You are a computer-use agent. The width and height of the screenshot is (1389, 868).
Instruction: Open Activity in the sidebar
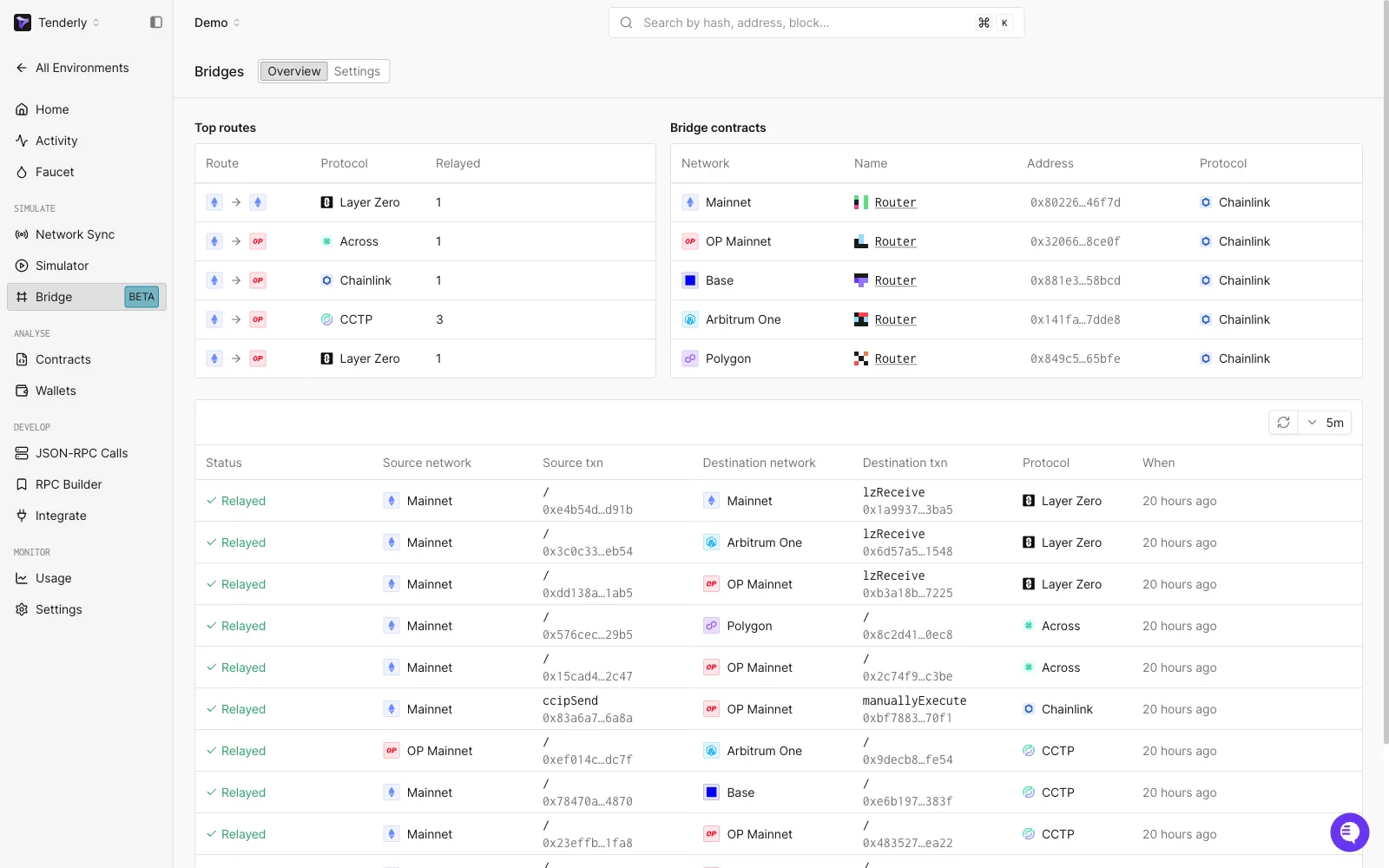coord(87,141)
